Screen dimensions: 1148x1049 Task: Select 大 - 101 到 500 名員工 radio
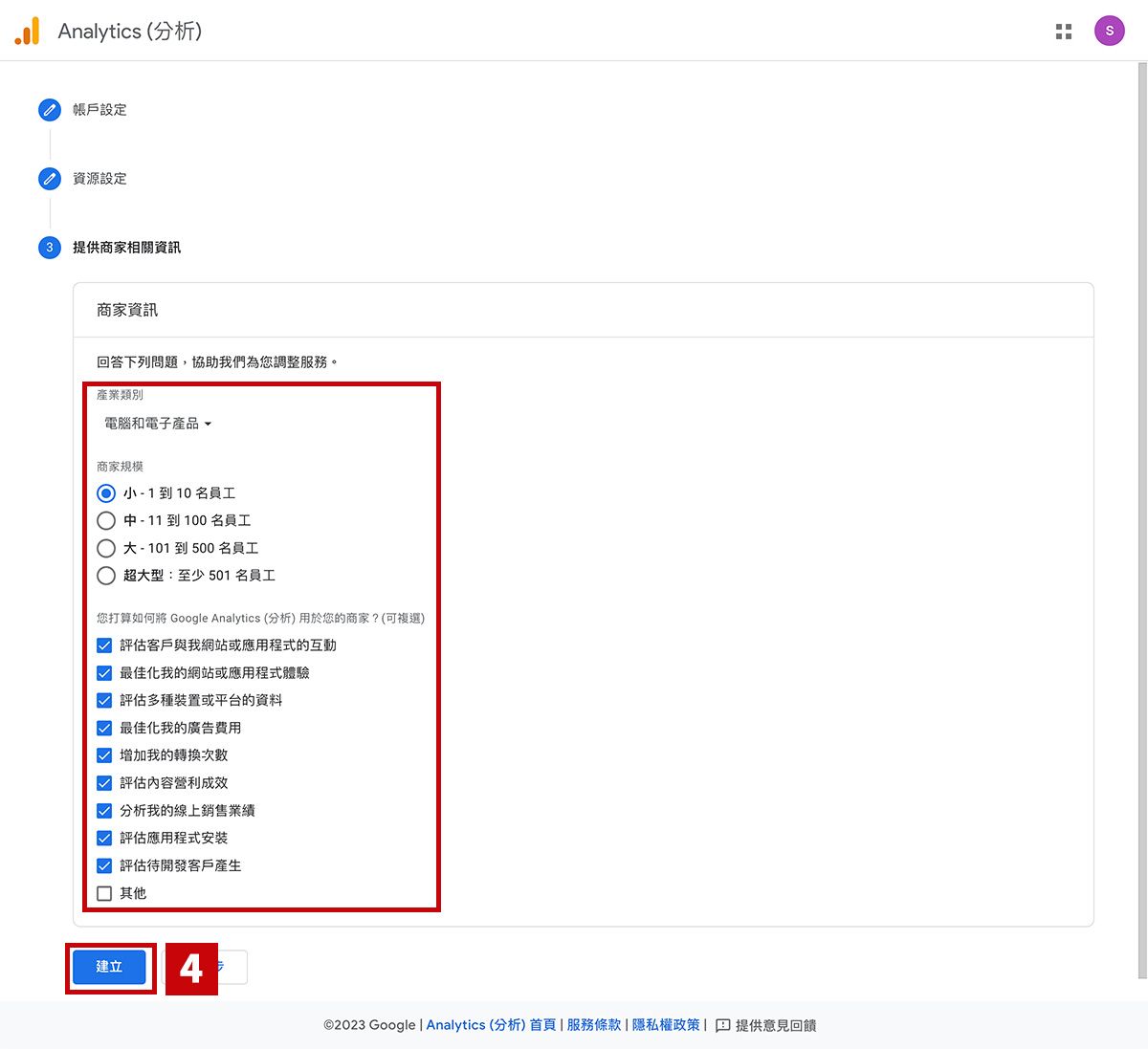[x=106, y=549]
